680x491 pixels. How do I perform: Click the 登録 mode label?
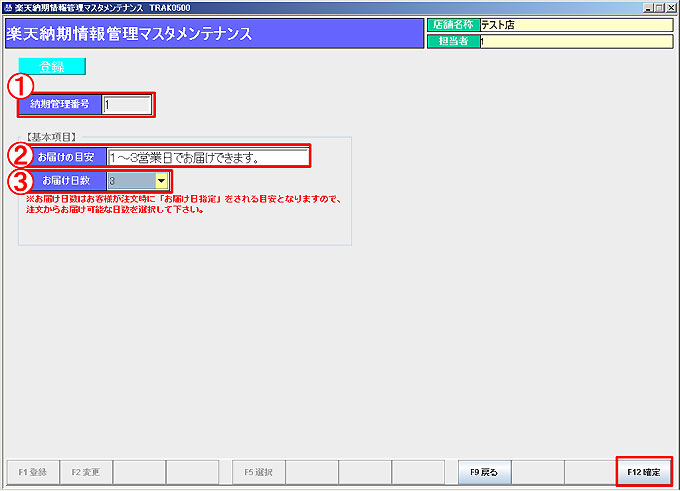(52, 66)
